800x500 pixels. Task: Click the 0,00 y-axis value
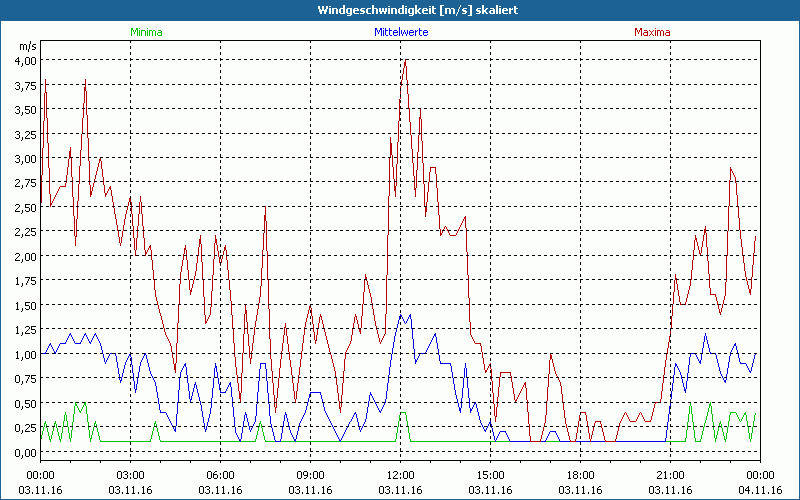point(24,452)
